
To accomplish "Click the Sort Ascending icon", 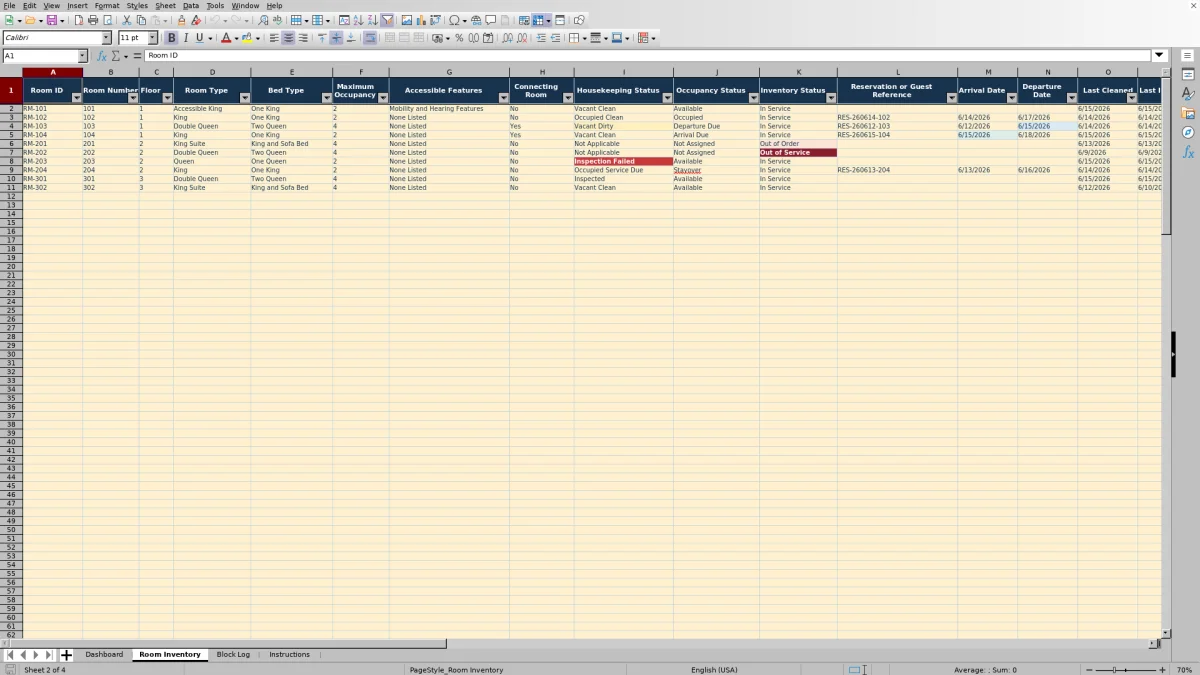I will tap(358, 20).
